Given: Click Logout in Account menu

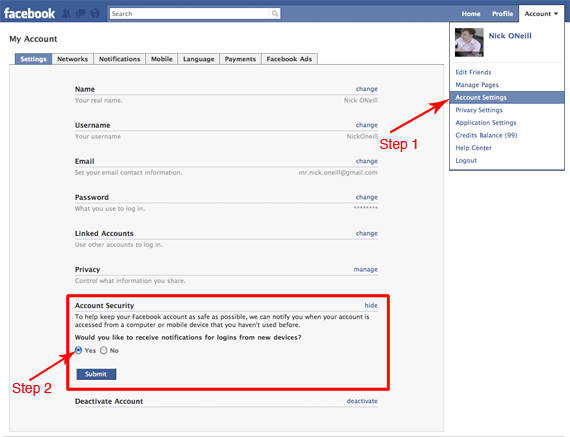Looking at the screenshot, I should click(466, 160).
